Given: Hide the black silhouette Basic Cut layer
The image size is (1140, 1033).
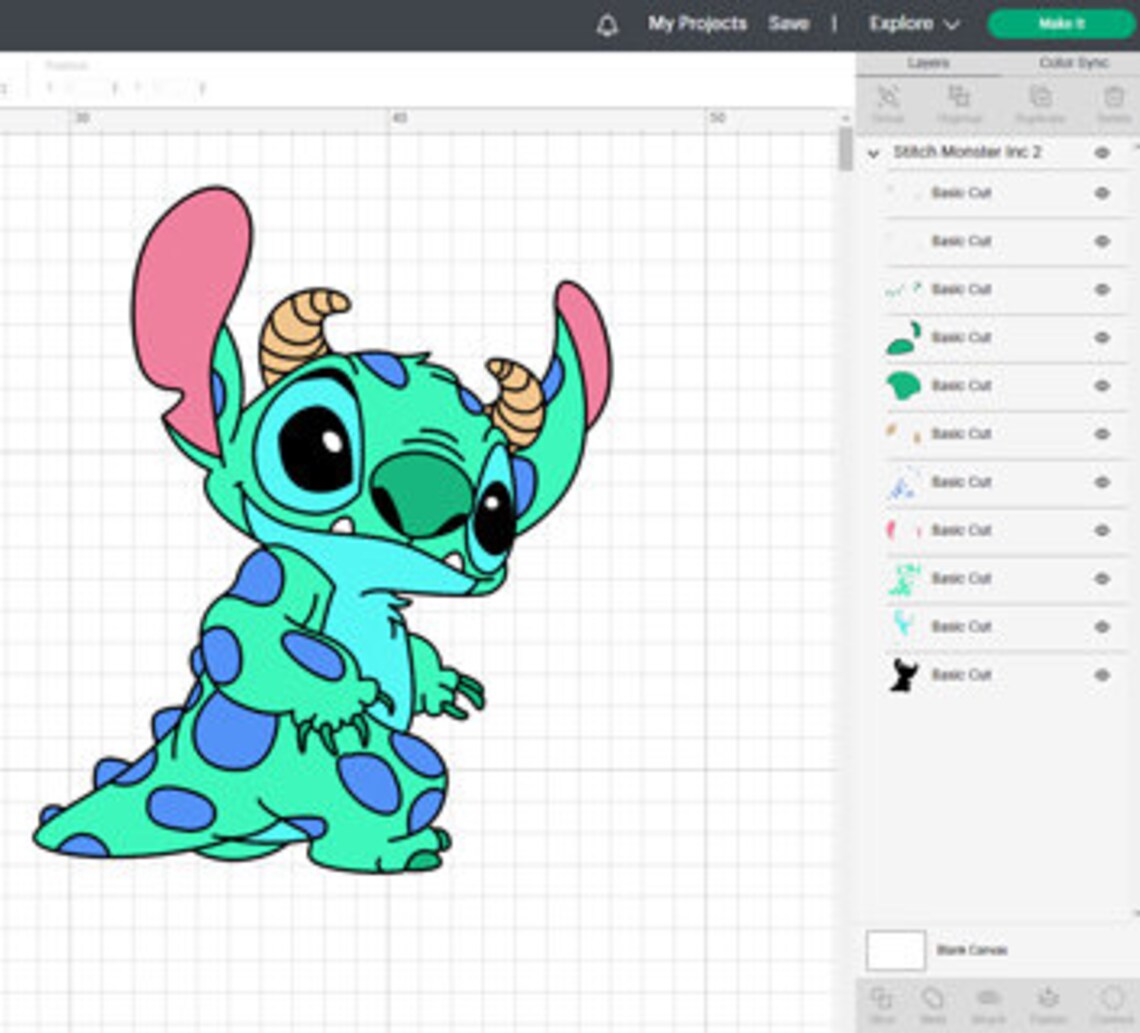Looking at the screenshot, I should tap(1103, 674).
